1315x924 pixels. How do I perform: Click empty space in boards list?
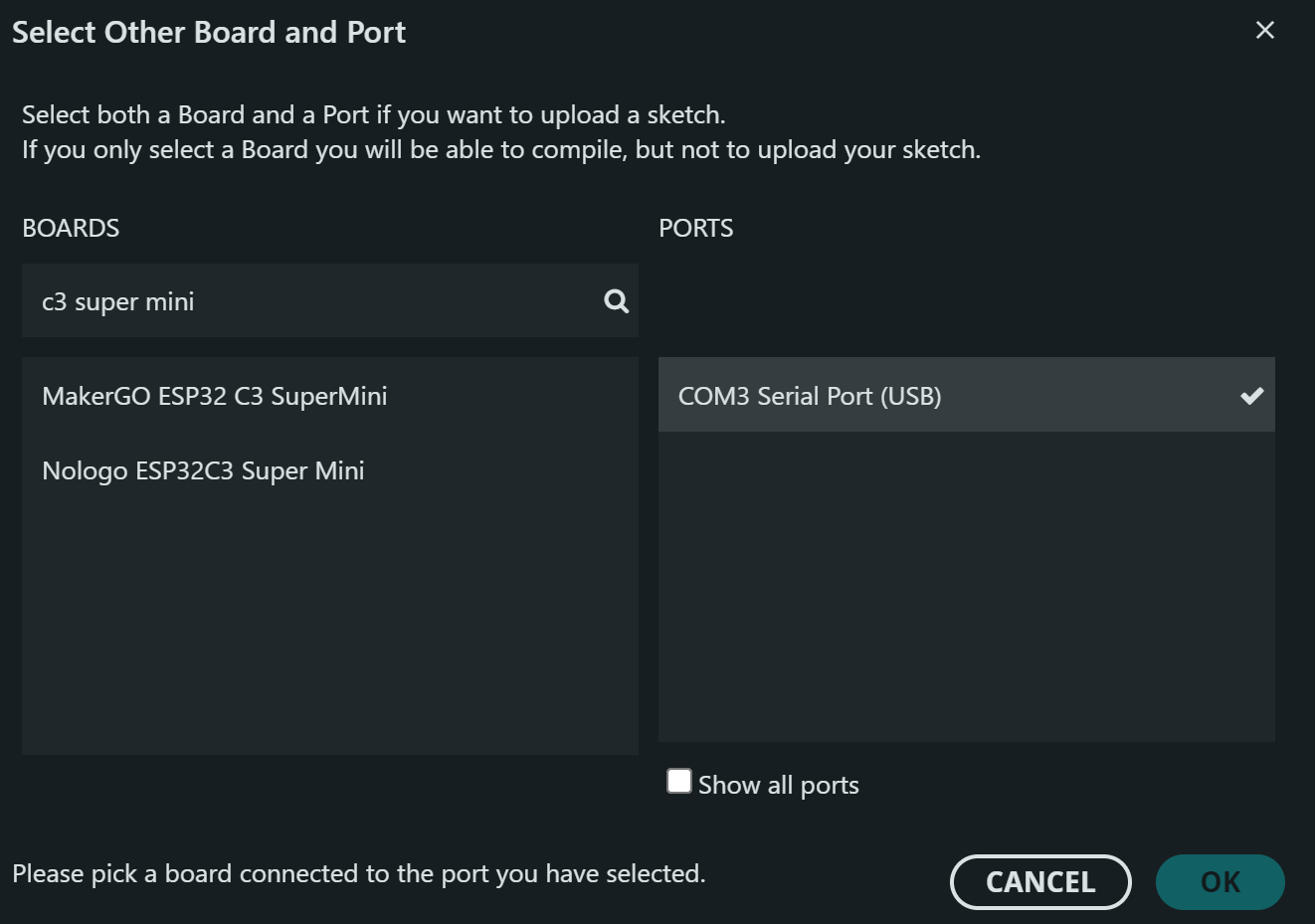[x=328, y=627]
